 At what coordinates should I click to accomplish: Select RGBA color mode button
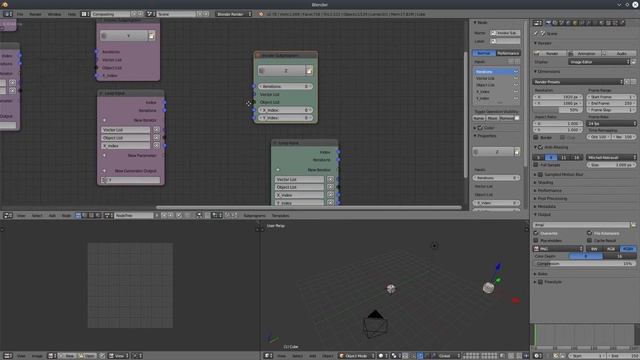[x=628, y=249]
